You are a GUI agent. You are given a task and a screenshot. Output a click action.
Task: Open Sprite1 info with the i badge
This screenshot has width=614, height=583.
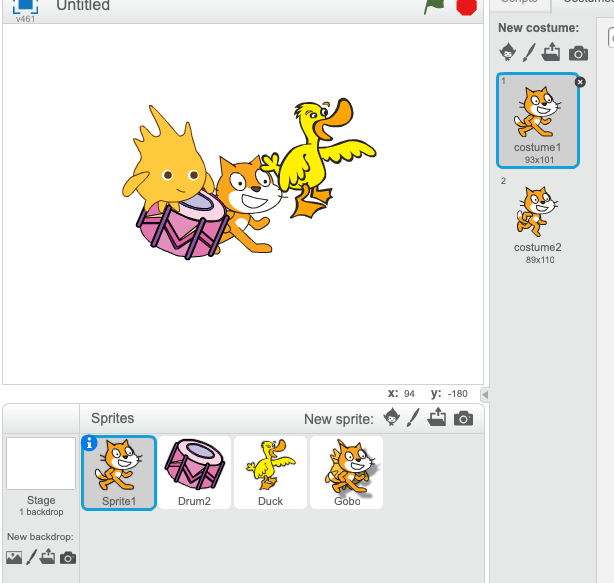click(89, 444)
